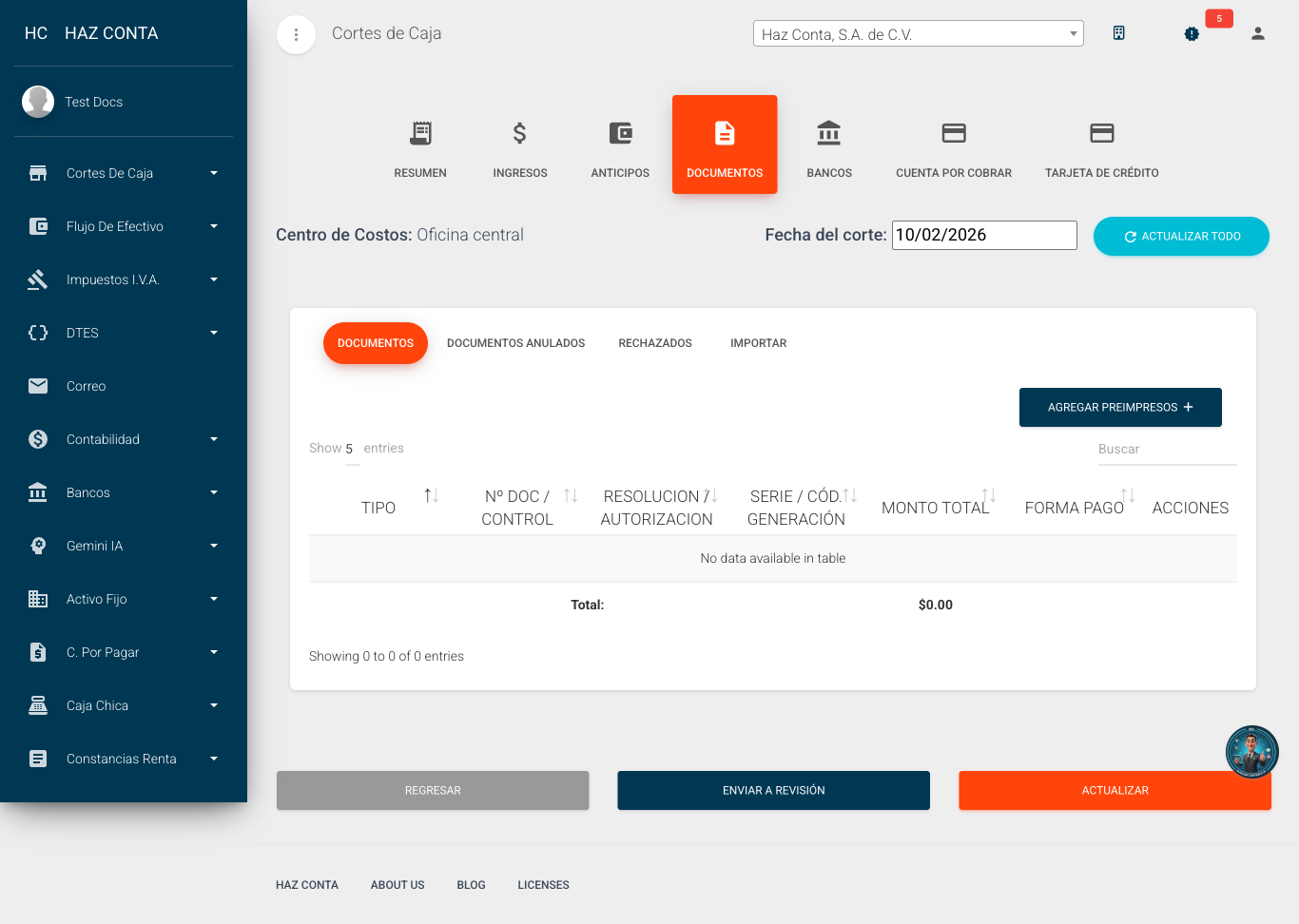Switch to Documentos Anulados tab
Viewport: 1299px width, 924px height.
click(x=515, y=343)
